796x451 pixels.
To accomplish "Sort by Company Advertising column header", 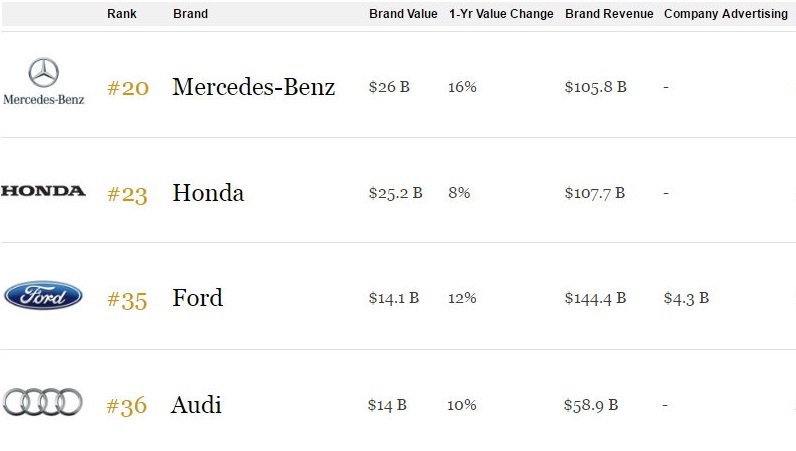I will 725,14.
